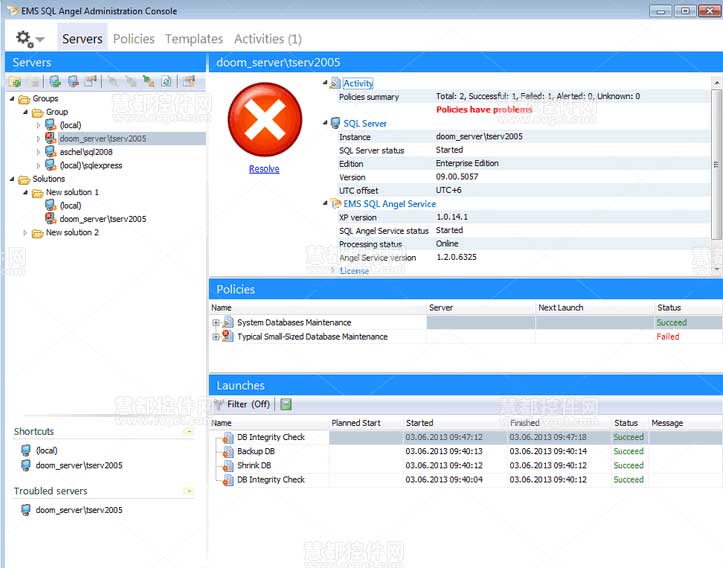
Task: Expand the System Databases Maintenance policy
Action: click(215, 323)
